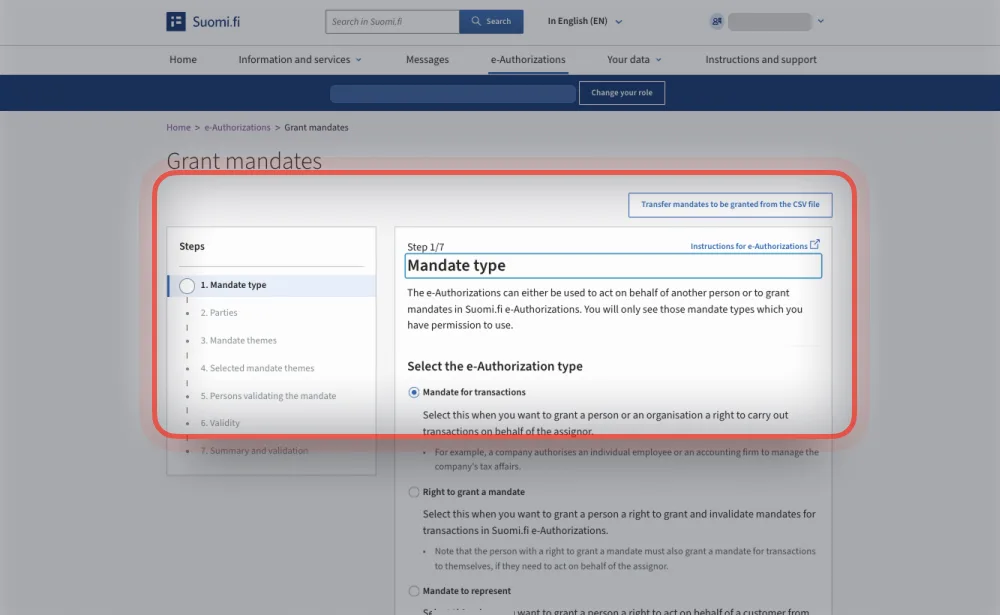Open the Messages navigation tab
1000x615 pixels.
tap(427, 59)
